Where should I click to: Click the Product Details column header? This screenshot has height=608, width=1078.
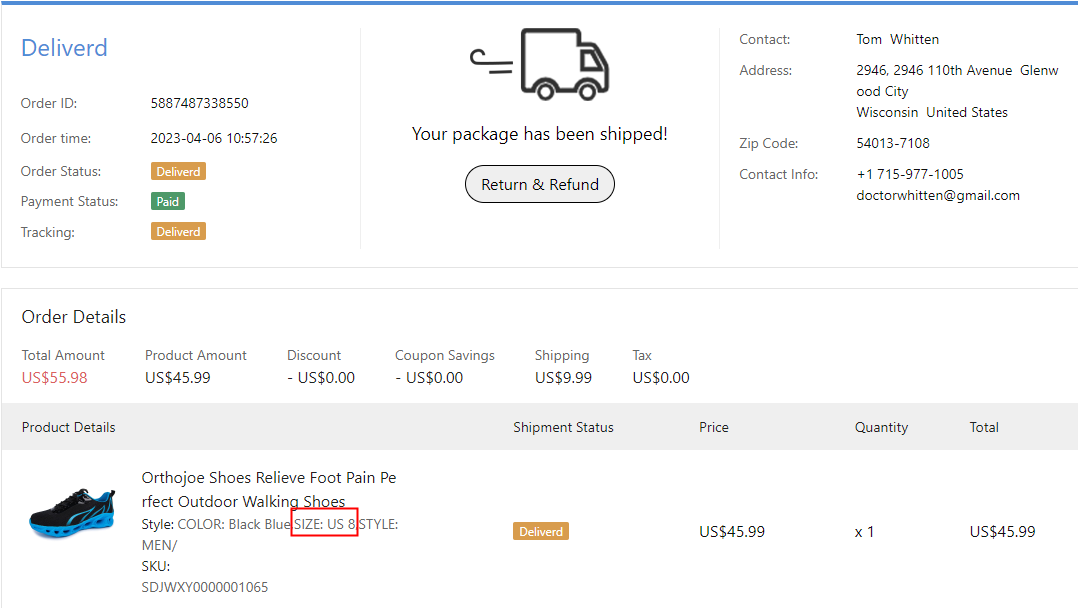69,427
